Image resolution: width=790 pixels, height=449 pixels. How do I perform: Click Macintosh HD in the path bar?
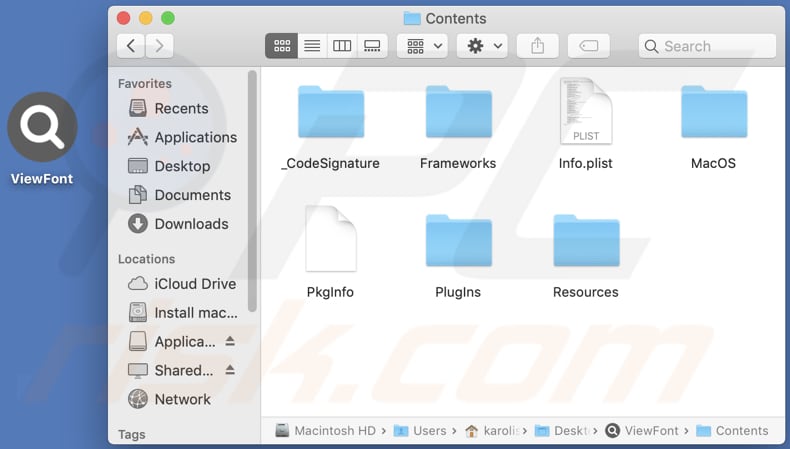point(326,431)
